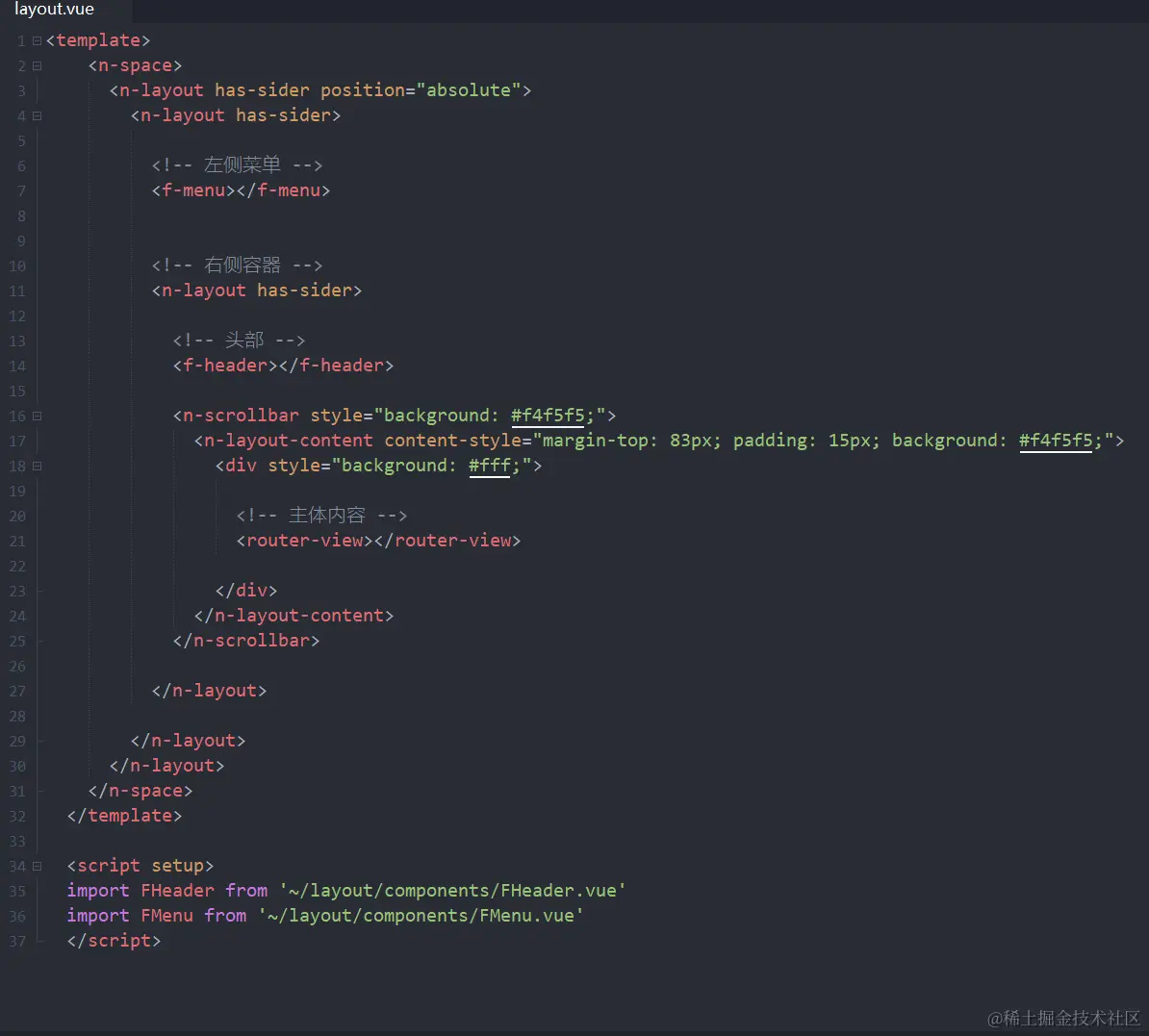1149x1036 pixels.
Task: Click the 左侧菜单 comment
Action: [237, 164]
